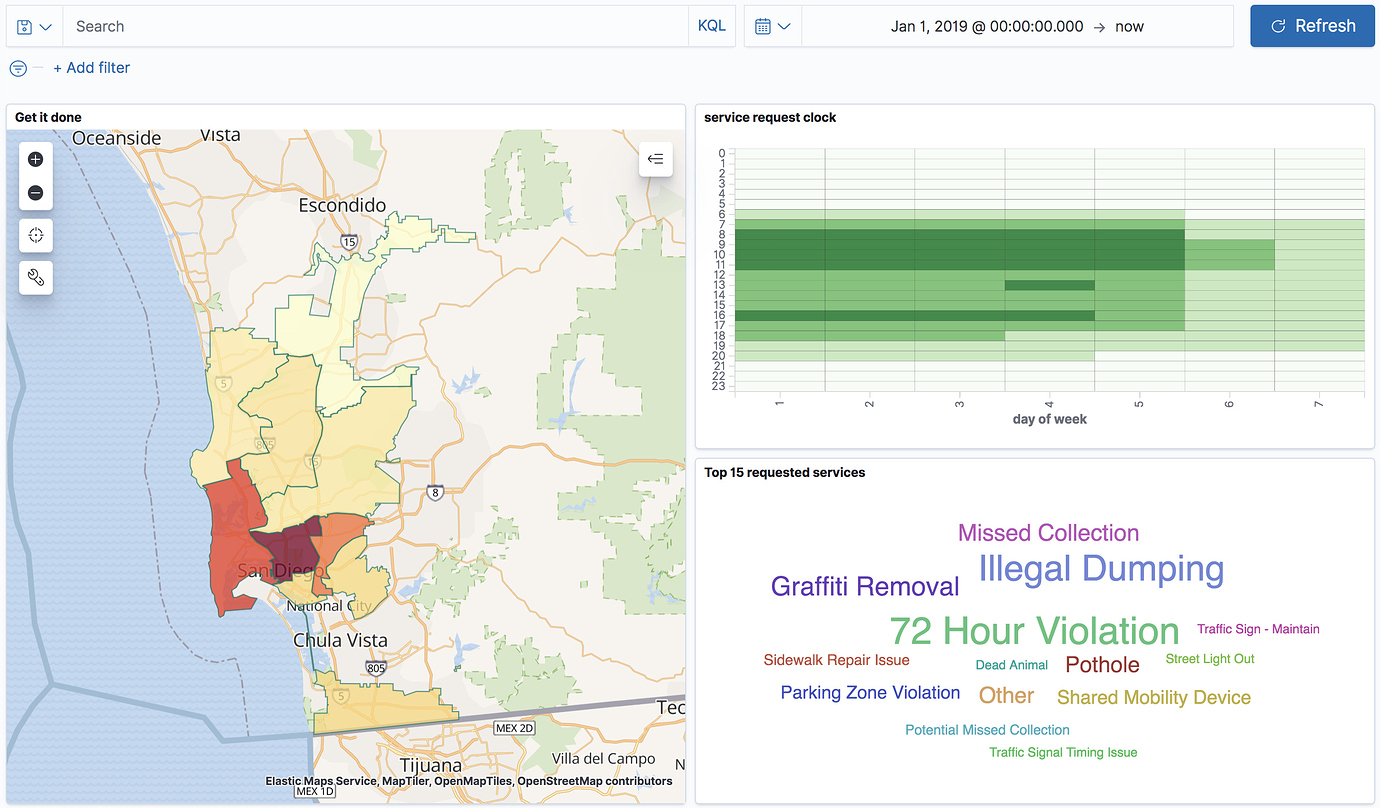
Task: Collapse the map legend with the arrow icon
Action: point(655,159)
